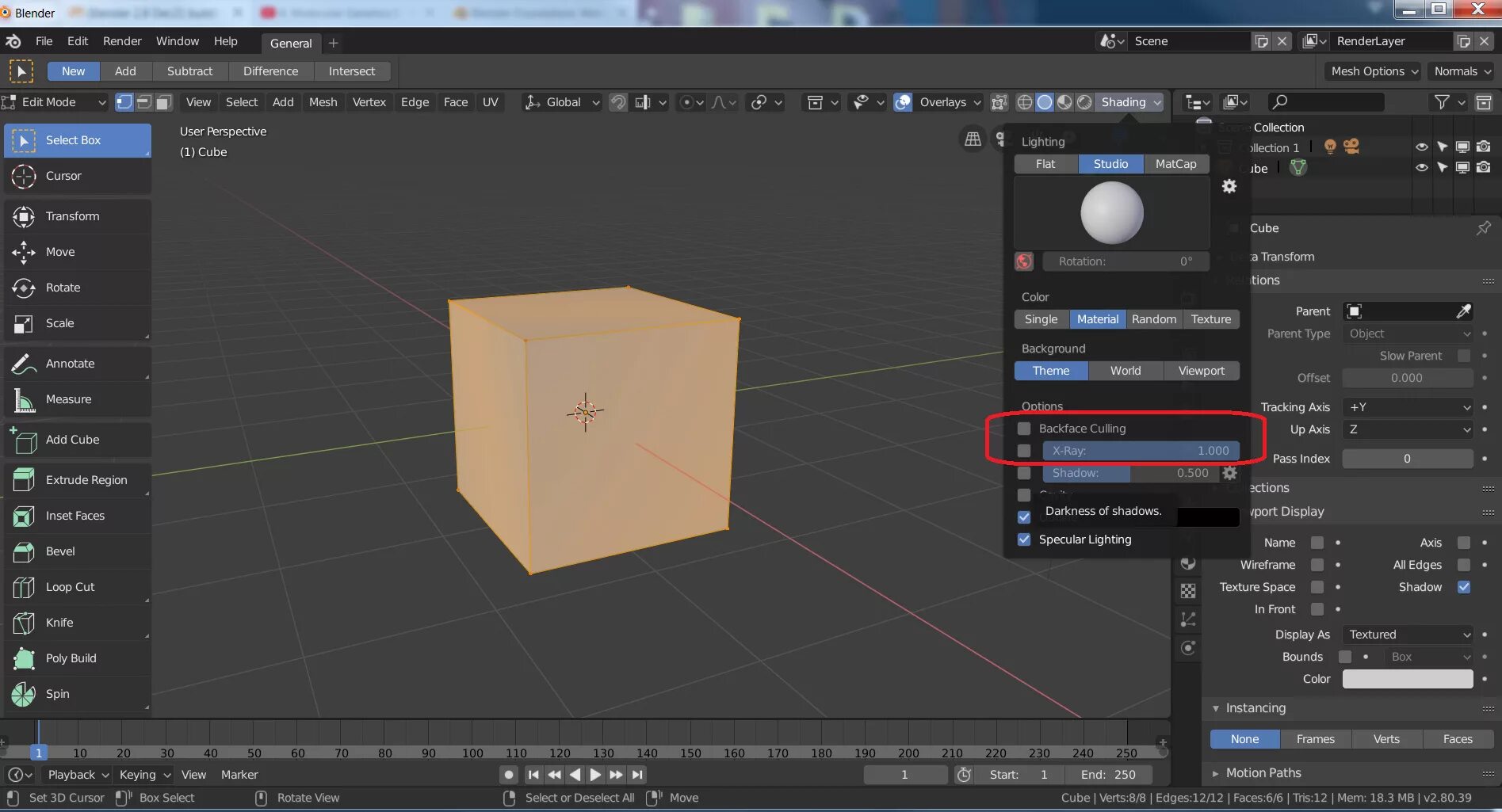Open the Global orientation dropdown
The image size is (1502, 812).
click(562, 102)
